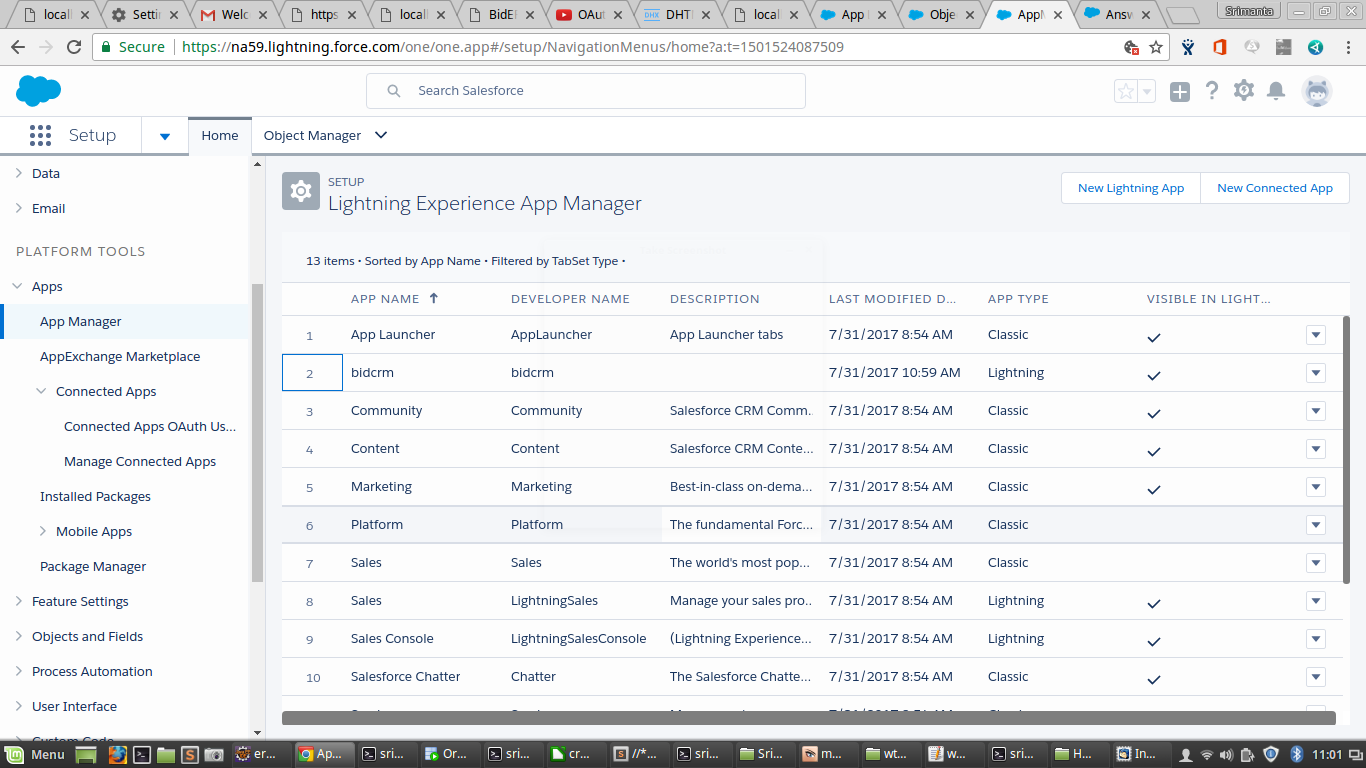
Task: Open Package Manager
Action: 93,566
